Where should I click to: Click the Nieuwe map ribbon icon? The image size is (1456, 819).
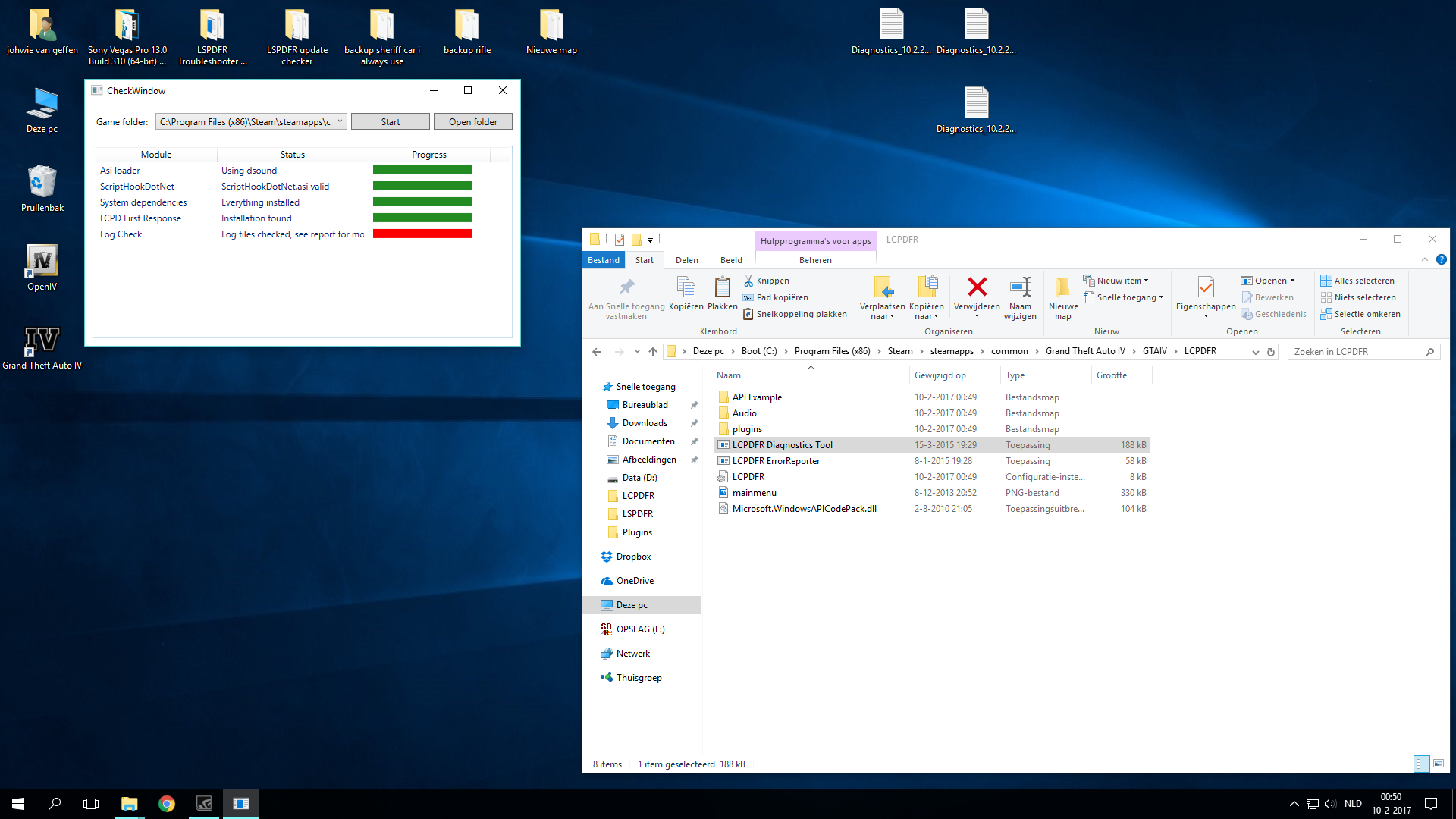(1062, 287)
